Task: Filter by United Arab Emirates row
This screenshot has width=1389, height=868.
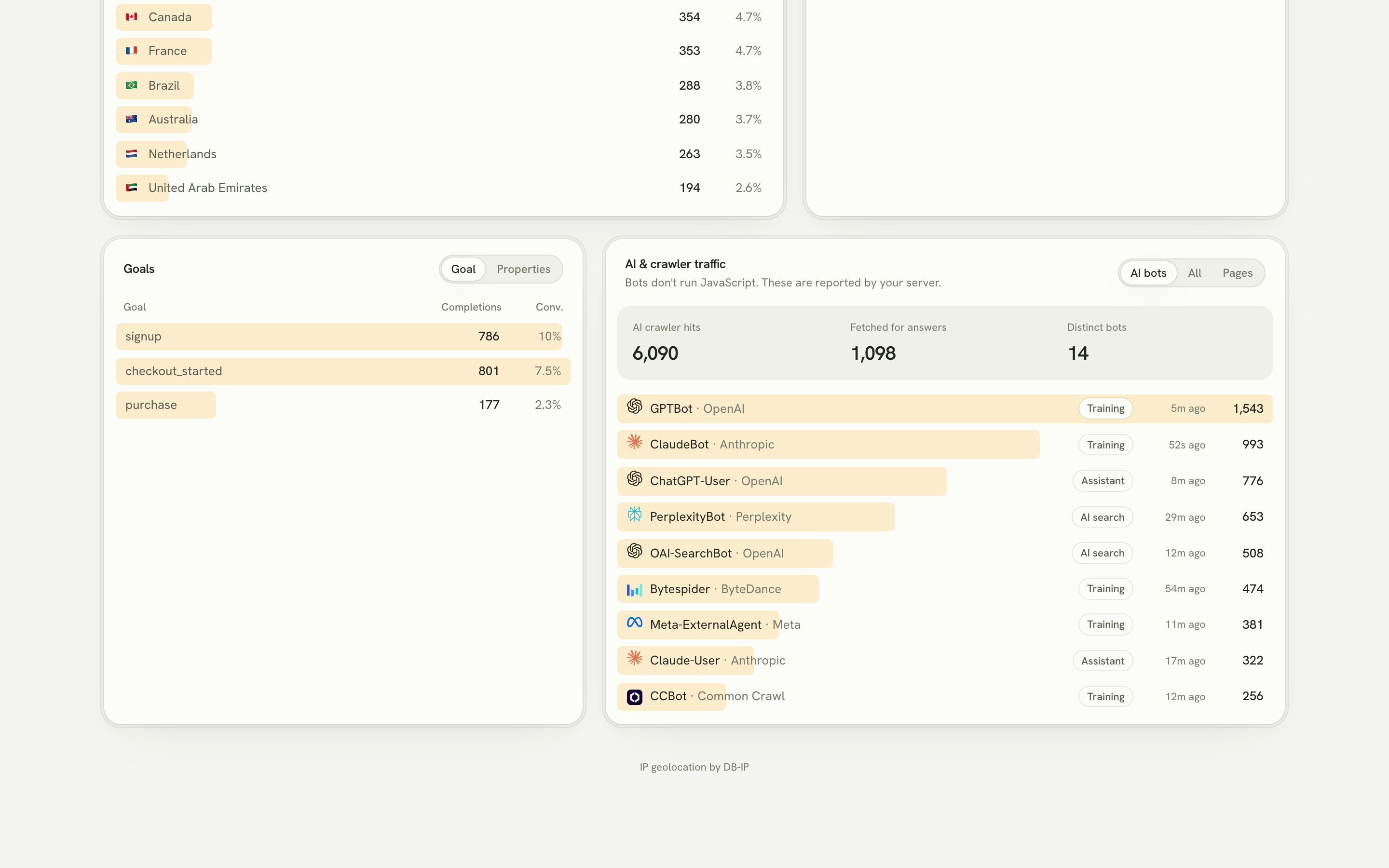Action: point(444,188)
